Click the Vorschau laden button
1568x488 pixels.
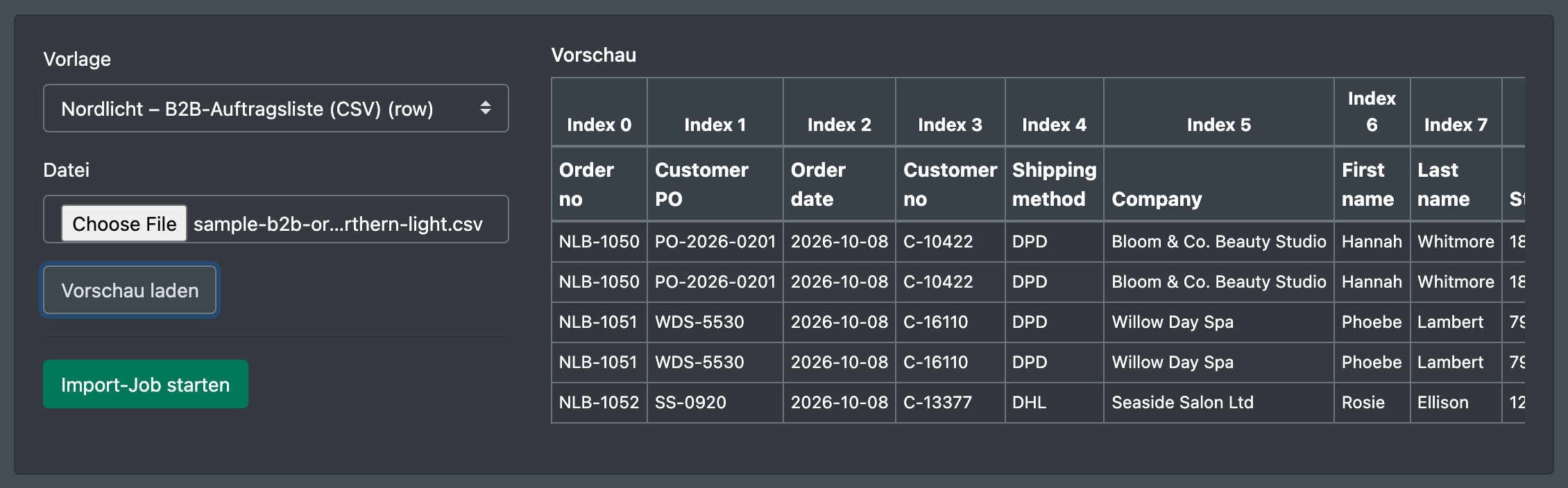click(130, 290)
